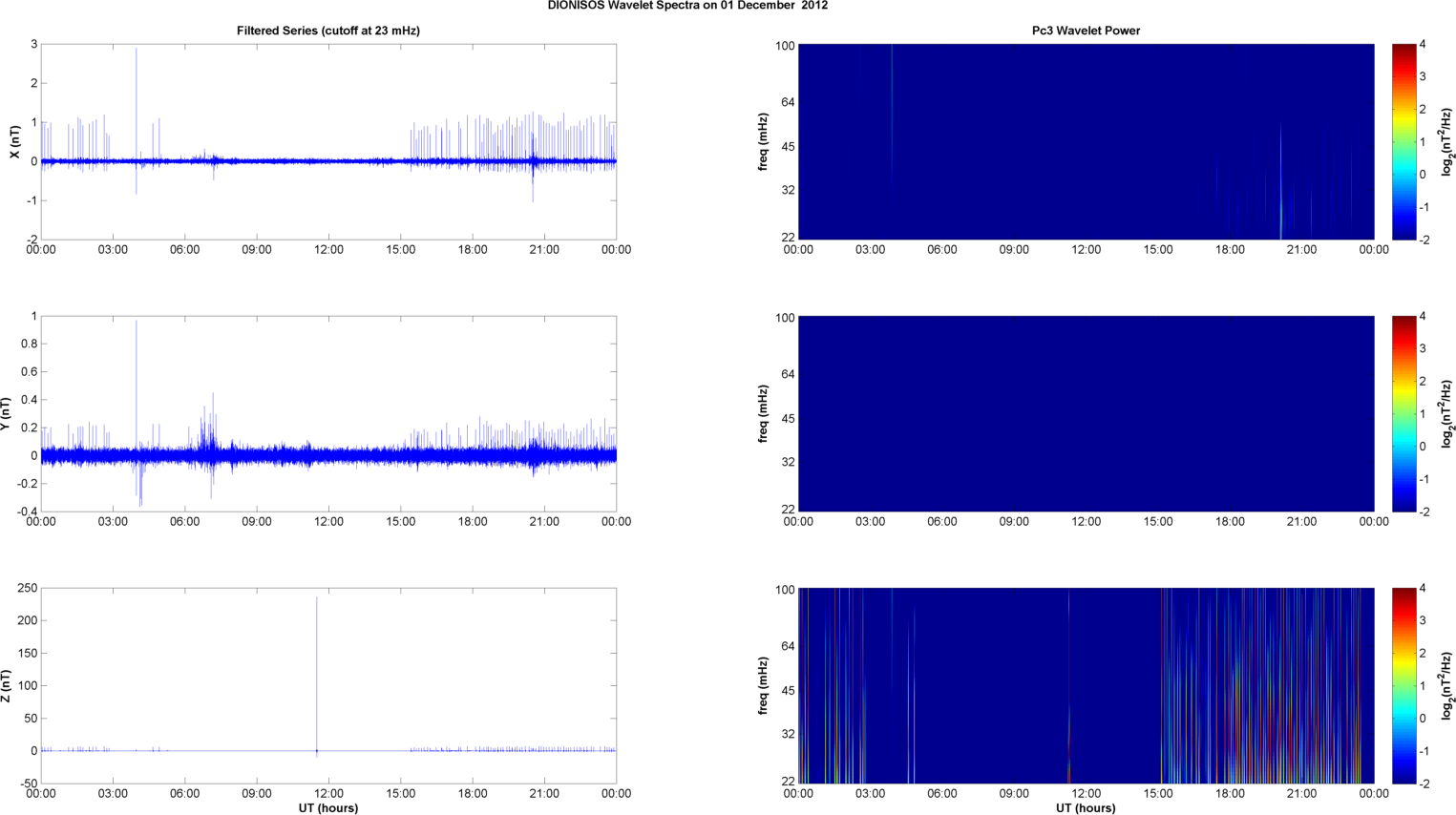1456x815 pixels.
Task: Select the top colorbar's 'log2(nT²/Hz)' label
Action: 1446,142
